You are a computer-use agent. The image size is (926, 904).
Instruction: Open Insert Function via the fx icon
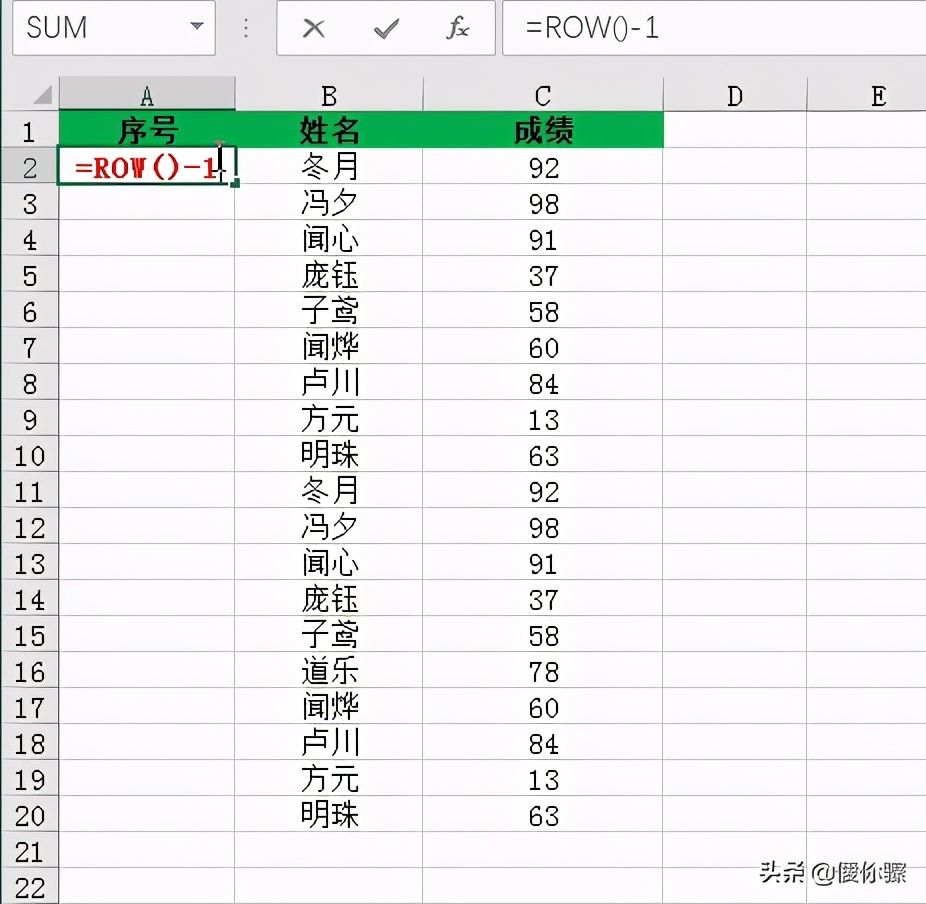click(x=458, y=28)
